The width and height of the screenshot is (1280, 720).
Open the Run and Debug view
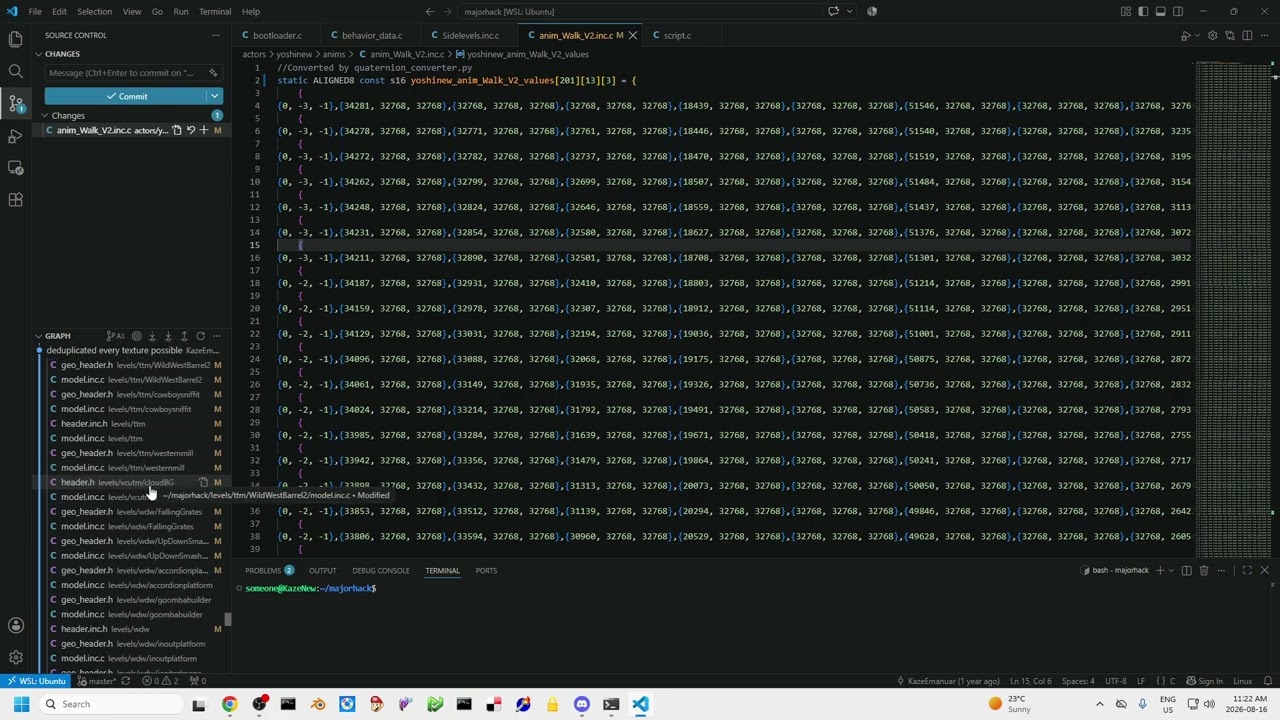pyautogui.click(x=15, y=135)
